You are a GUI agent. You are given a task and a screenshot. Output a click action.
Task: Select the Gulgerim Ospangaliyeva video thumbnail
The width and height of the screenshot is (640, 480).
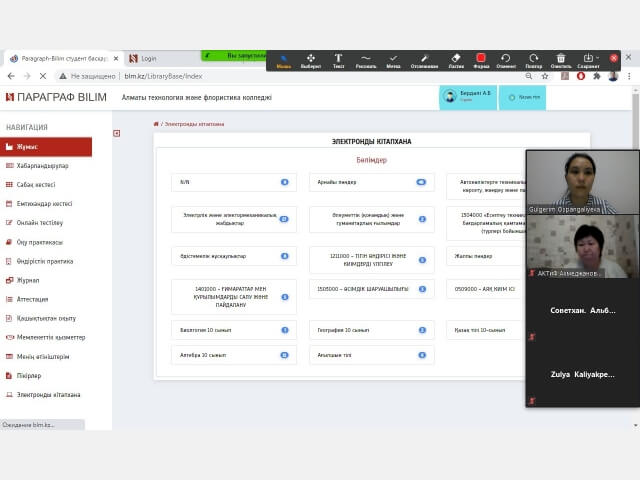582,182
